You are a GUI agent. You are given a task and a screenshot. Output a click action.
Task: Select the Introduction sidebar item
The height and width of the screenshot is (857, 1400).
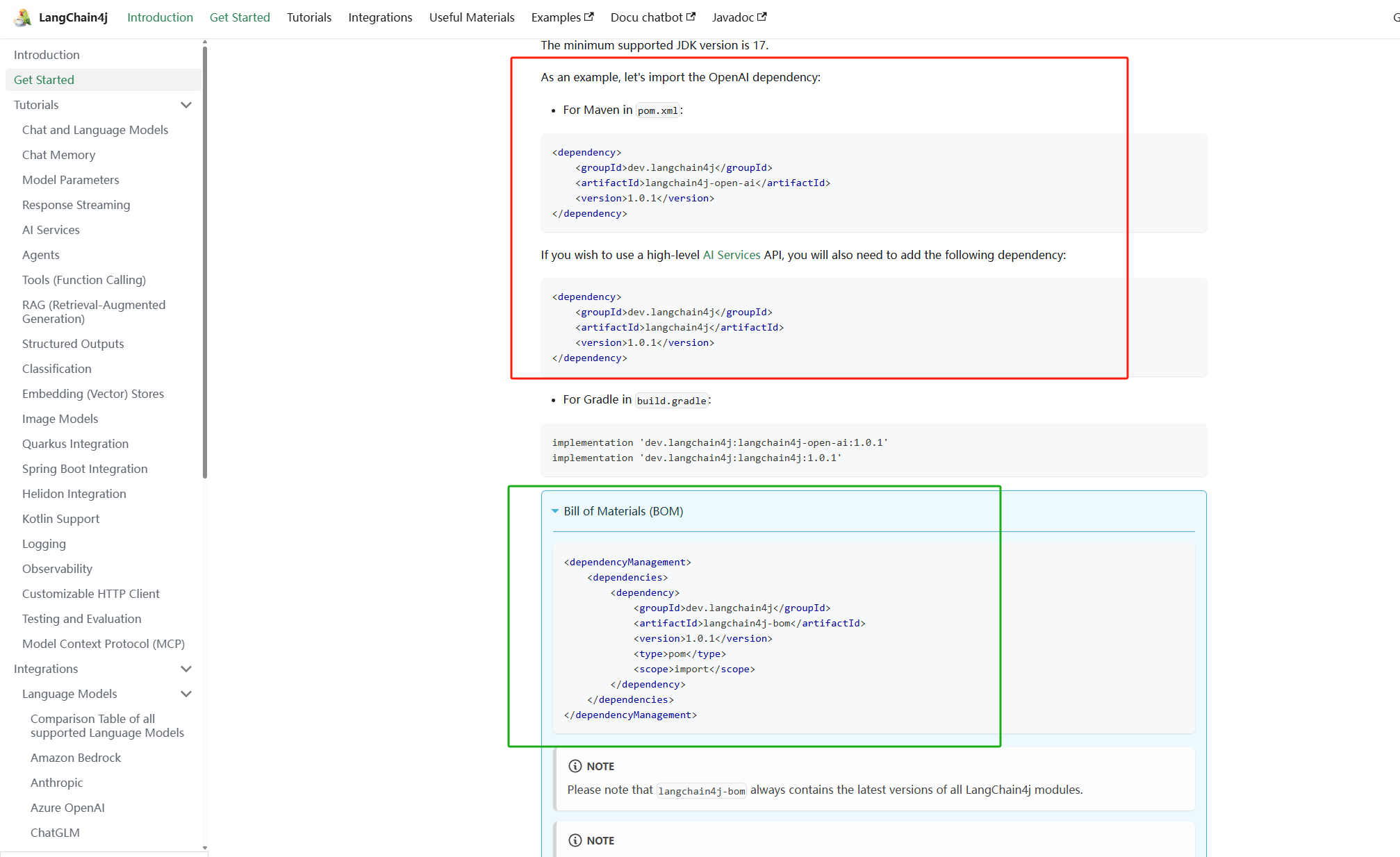47,55
